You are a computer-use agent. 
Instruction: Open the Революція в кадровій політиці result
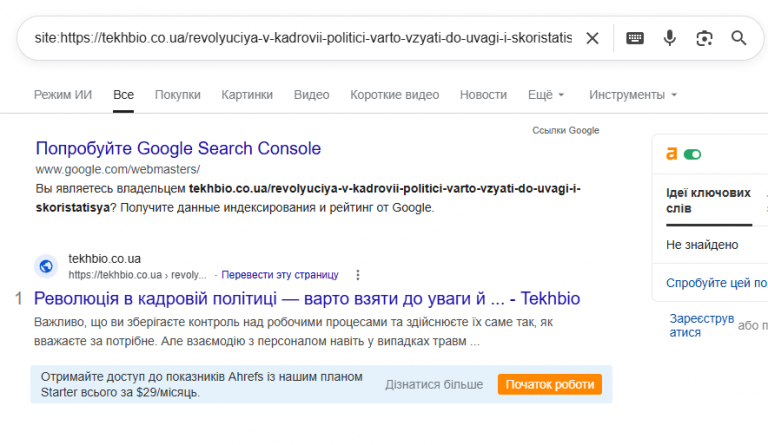point(307,299)
